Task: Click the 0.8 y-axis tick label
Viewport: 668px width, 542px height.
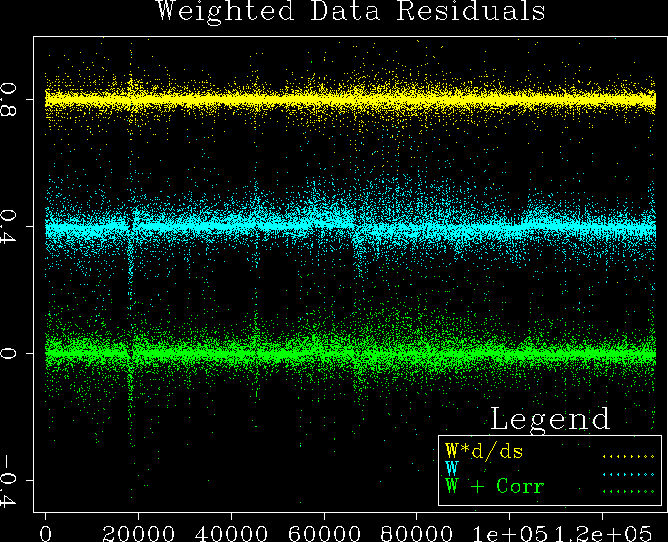Action: pyautogui.click(x=12, y=100)
